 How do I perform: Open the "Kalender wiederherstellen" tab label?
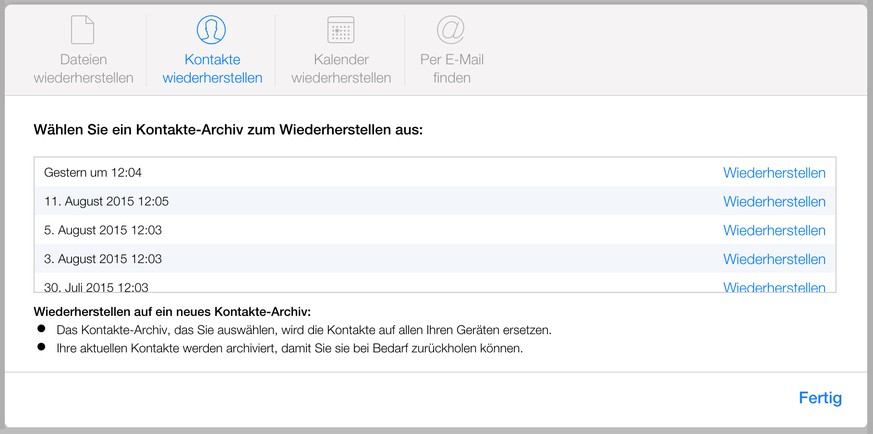click(x=340, y=69)
